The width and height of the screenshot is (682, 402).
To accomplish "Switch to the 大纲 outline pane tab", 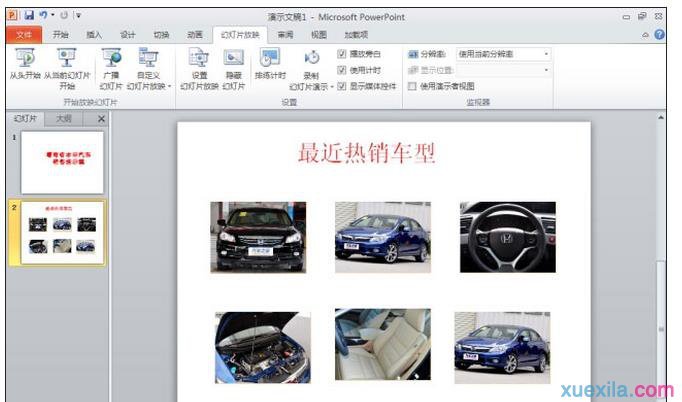I will 64,118.
